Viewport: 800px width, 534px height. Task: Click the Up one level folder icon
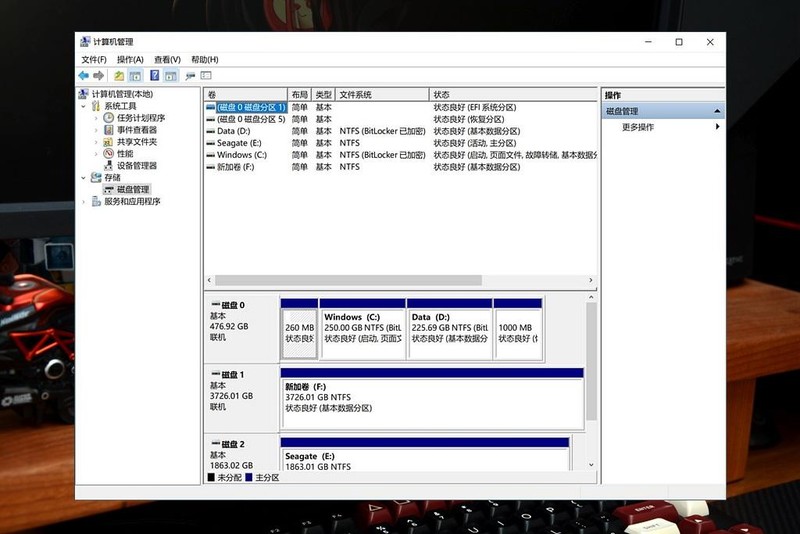tap(119, 75)
